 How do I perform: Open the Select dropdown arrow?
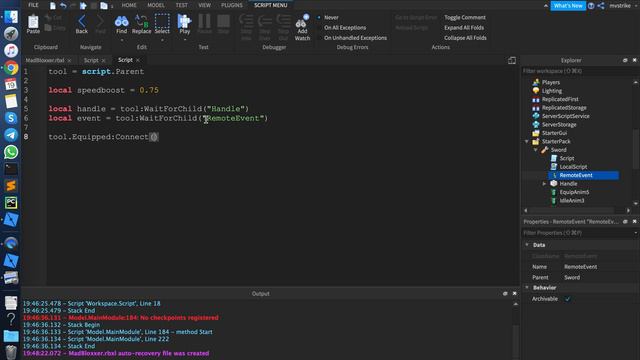[162, 40]
